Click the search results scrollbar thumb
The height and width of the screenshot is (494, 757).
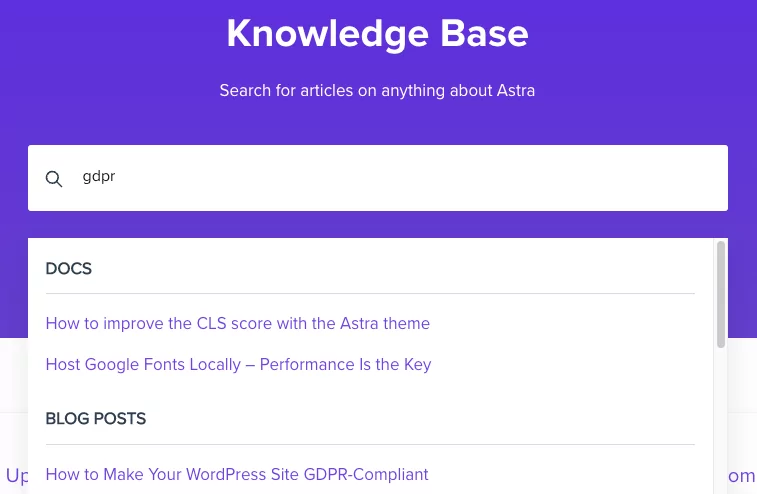tap(721, 294)
